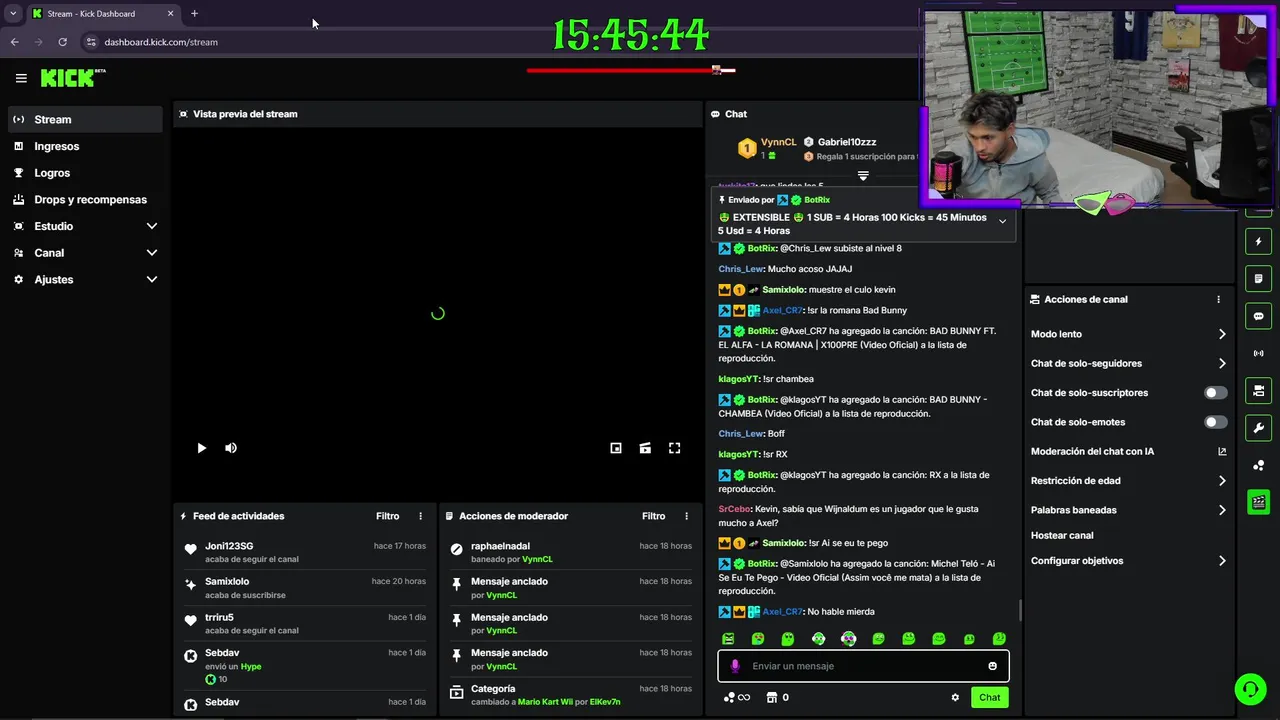Close the Stream - Kick Dashboard tab
This screenshot has width=1280, height=720.
point(170,14)
